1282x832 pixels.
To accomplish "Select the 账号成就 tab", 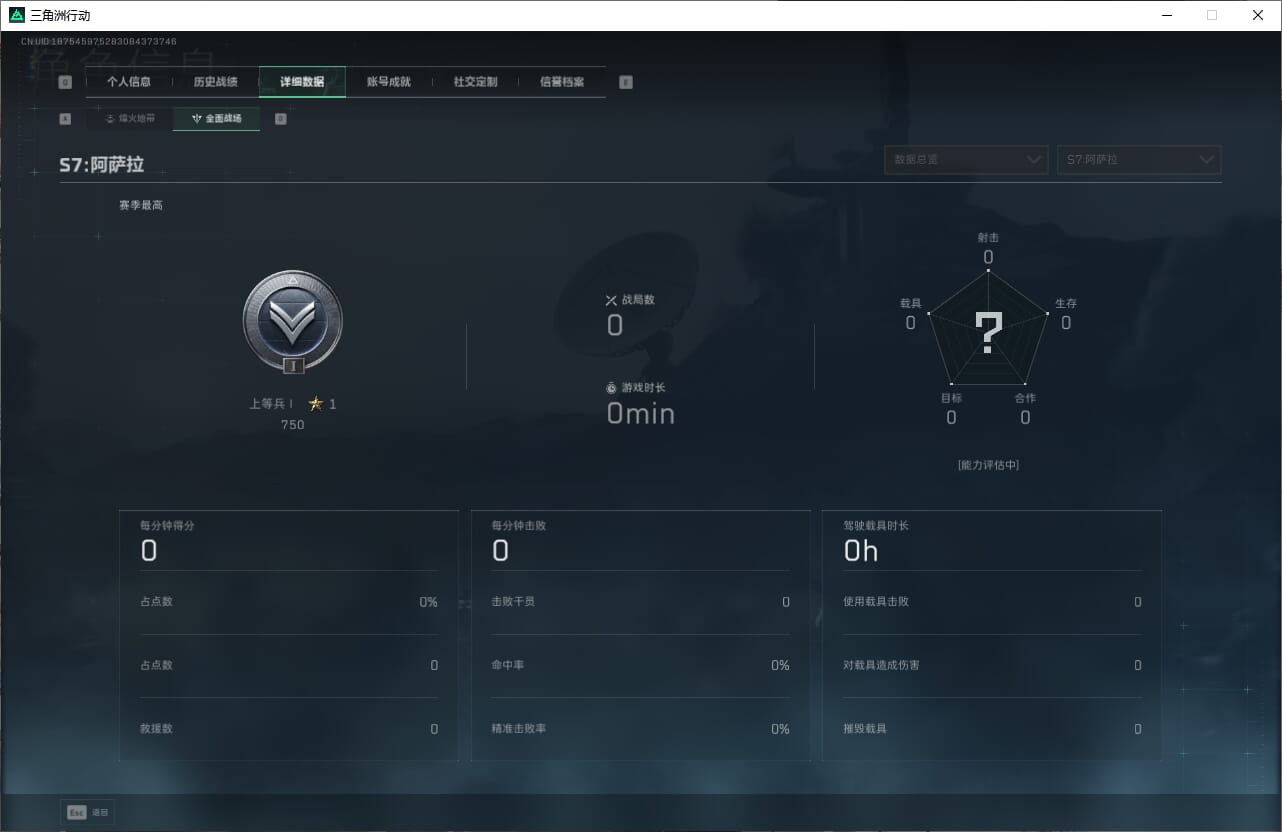I will tap(389, 82).
